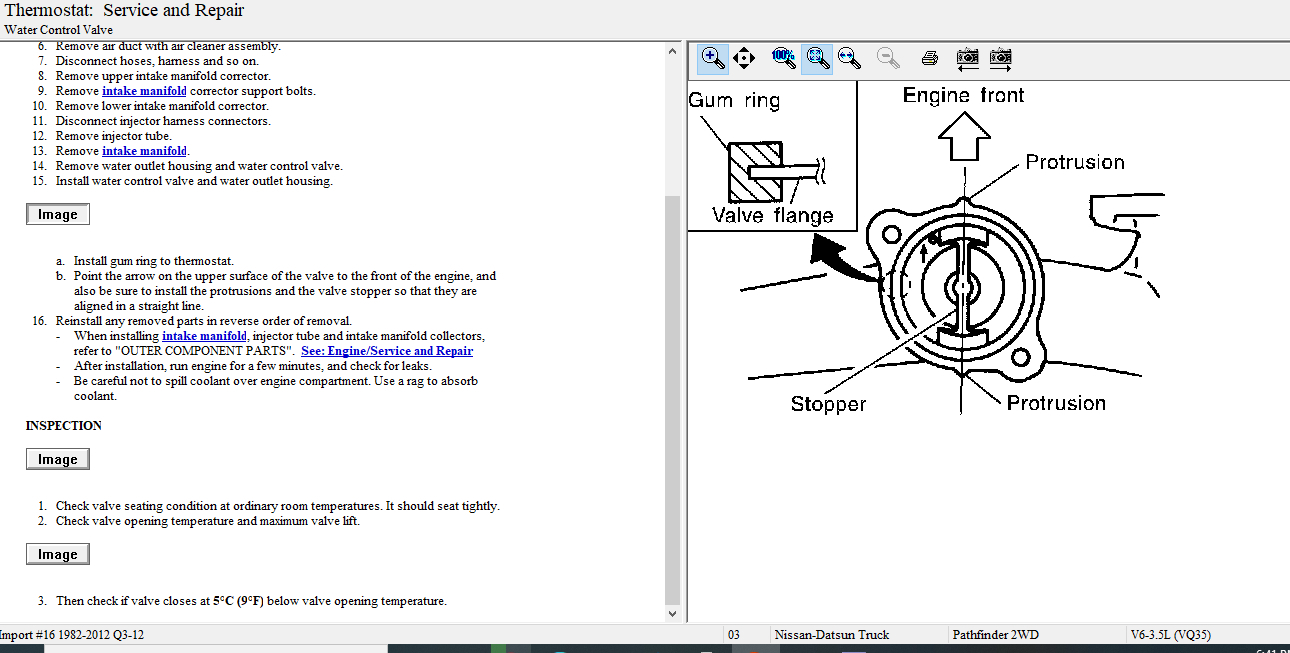Click the greyed-out zoom out magnifier
1290x653 pixels.
click(887, 58)
